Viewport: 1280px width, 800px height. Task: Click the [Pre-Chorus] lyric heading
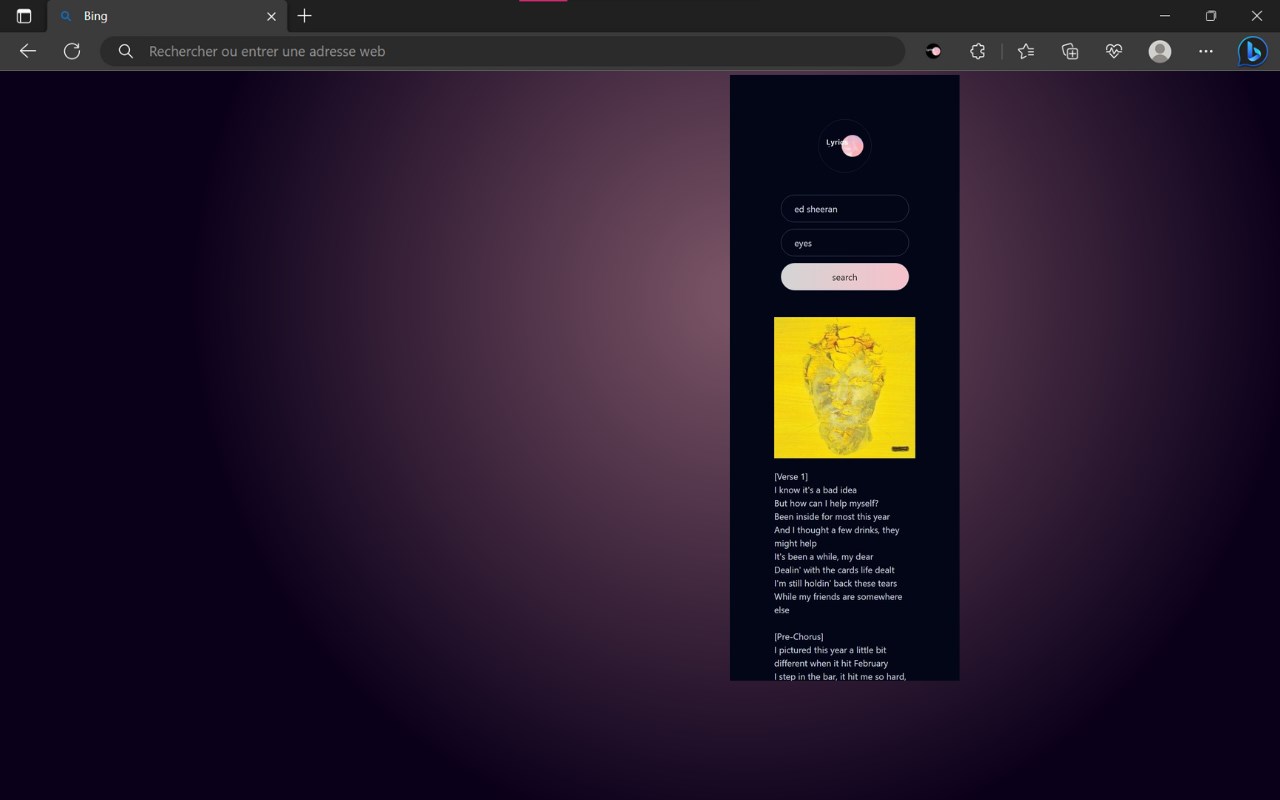[799, 637]
